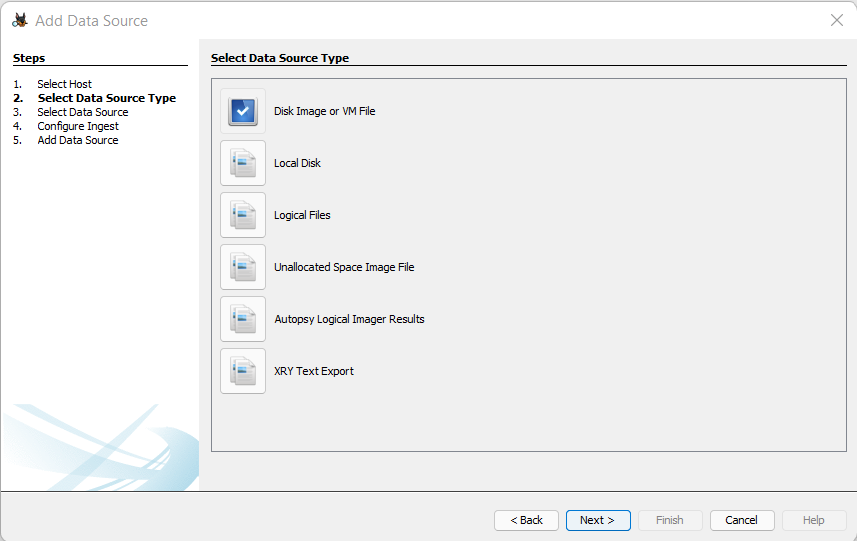Click the disabled Finish button

pyautogui.click(x=670, y=520)
